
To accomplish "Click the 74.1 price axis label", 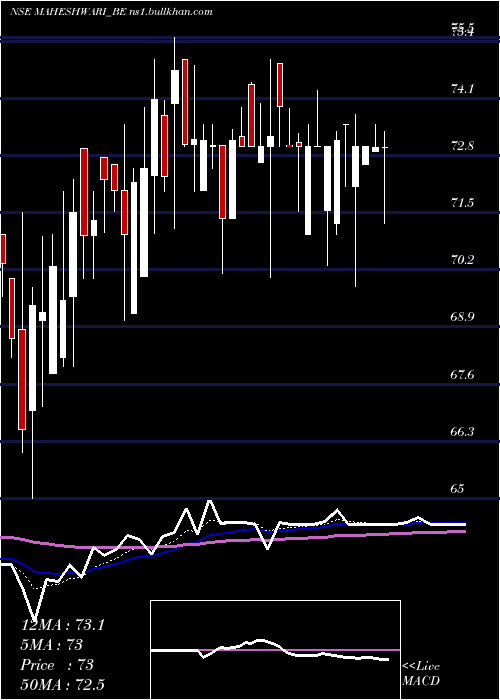I will point(462,89).
